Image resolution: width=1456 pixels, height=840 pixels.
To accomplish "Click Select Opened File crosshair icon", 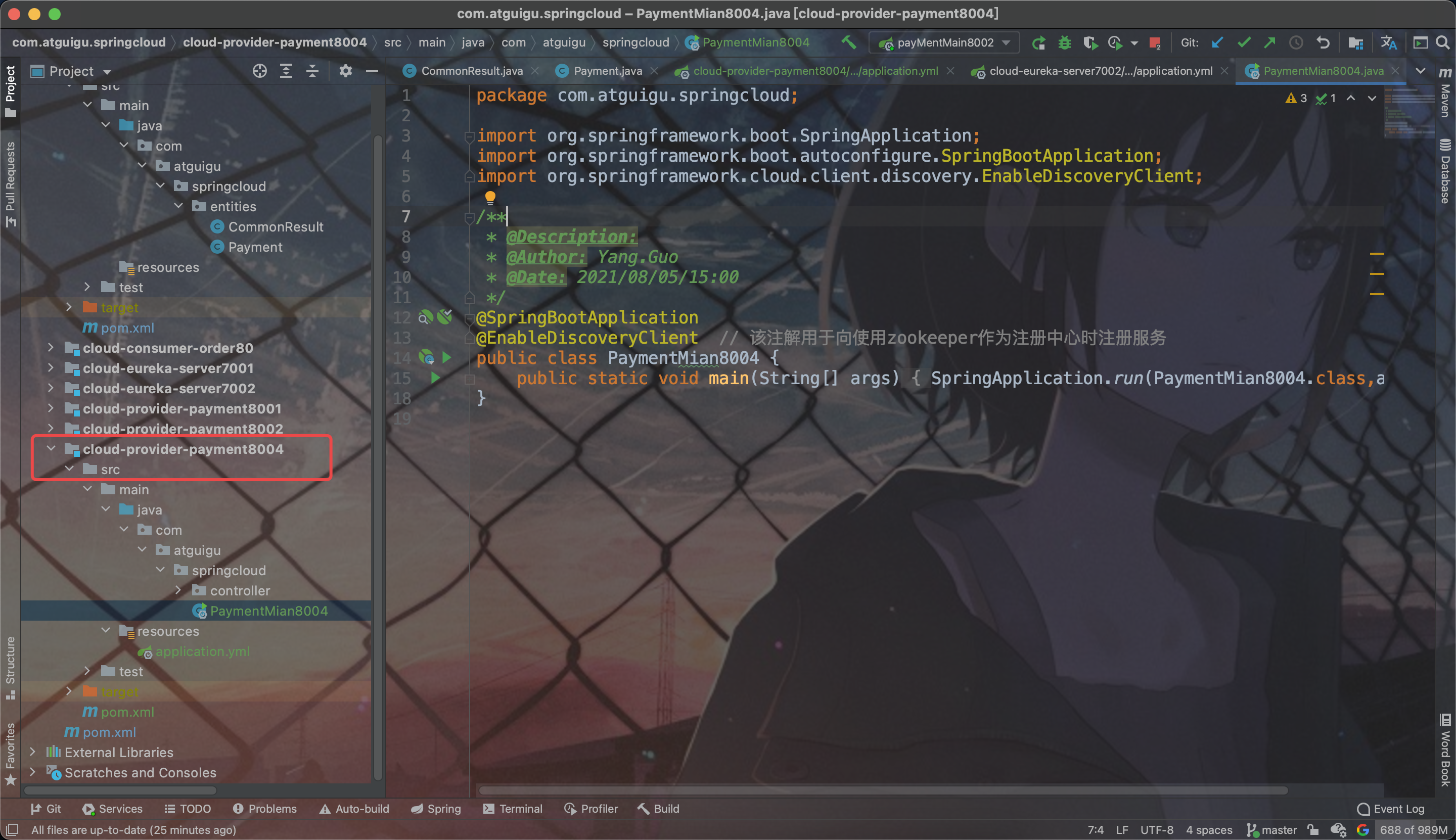I will coord(260,71).
